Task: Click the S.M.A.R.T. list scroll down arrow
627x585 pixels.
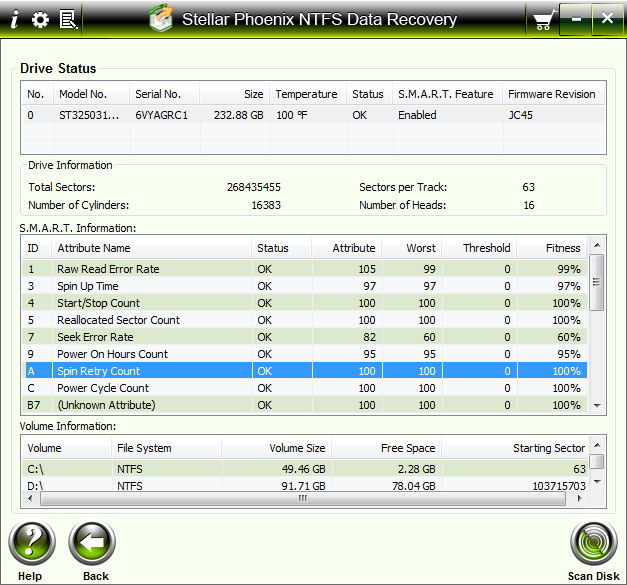Action: (x=597, y=405)
